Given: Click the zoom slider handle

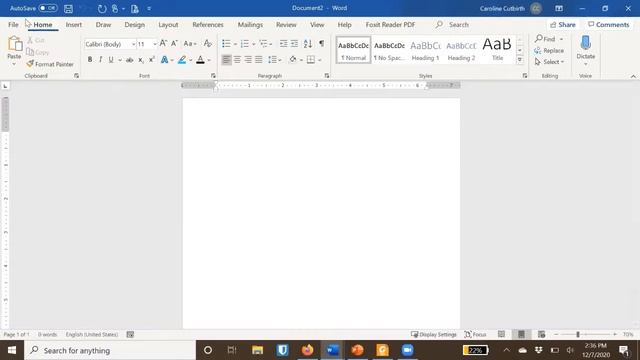Looking at the screenshot, I should [578, 334].
